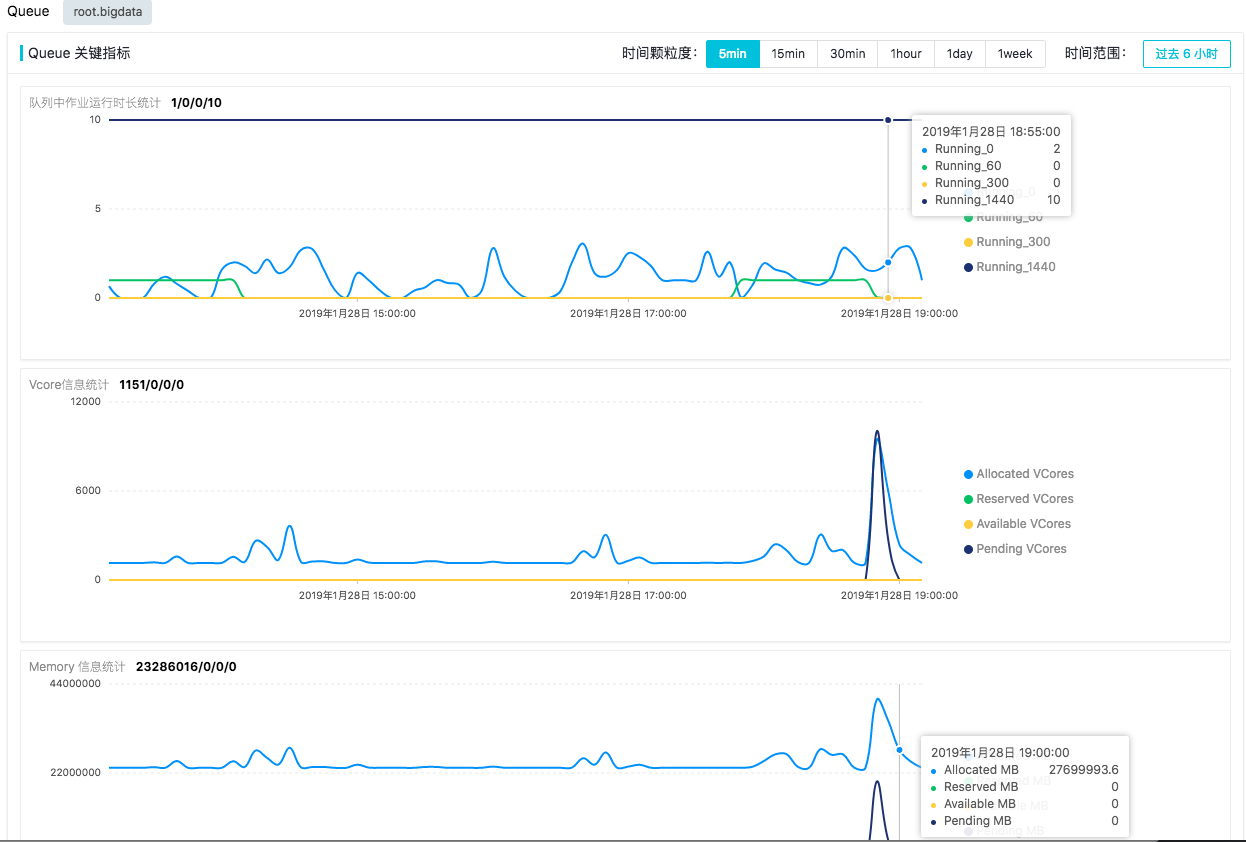Set granularity to 1week
Viewport: 1246px width, 842px height.
coord(1015,54)
